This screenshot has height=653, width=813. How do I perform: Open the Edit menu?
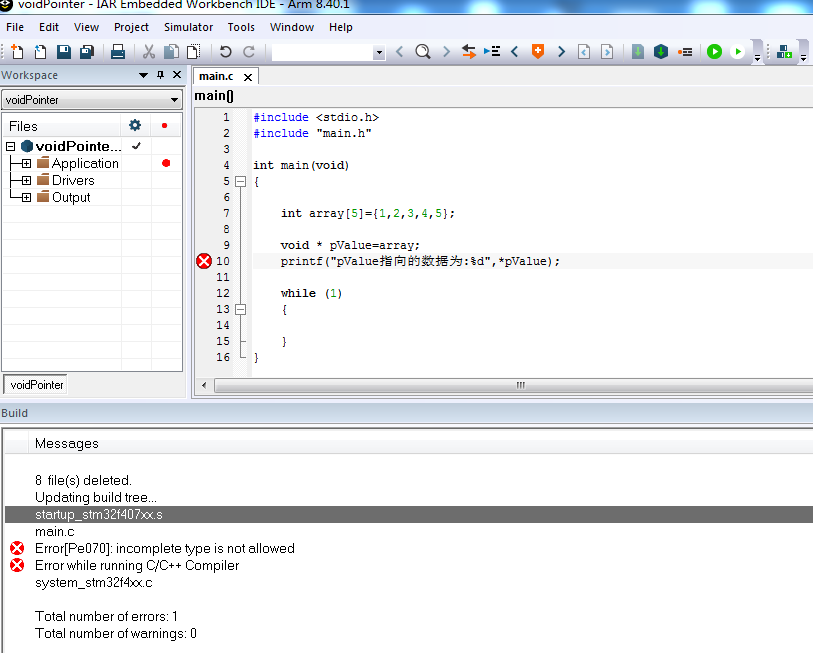click(x=49, y=27)
